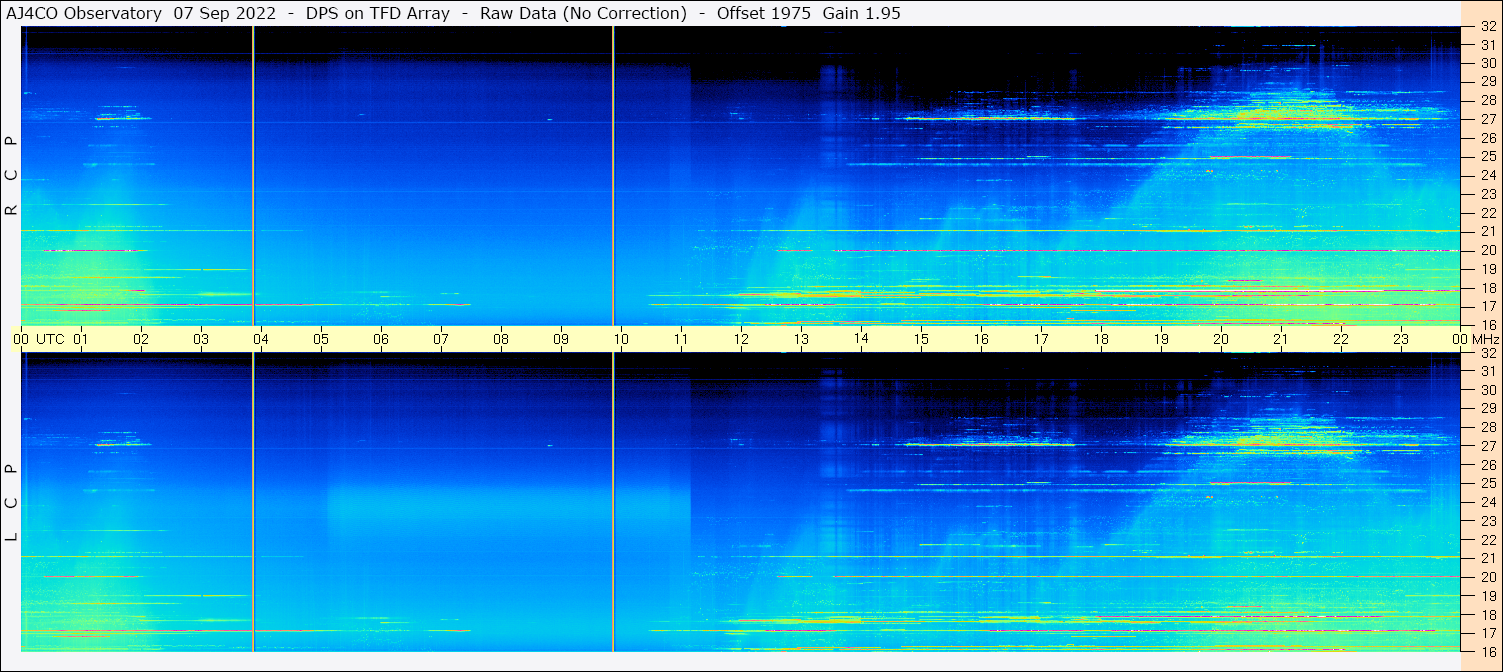The height and width of the screenshot is (672, 1503).
Task: Select the 08 hour tick label
Action: 501,339
